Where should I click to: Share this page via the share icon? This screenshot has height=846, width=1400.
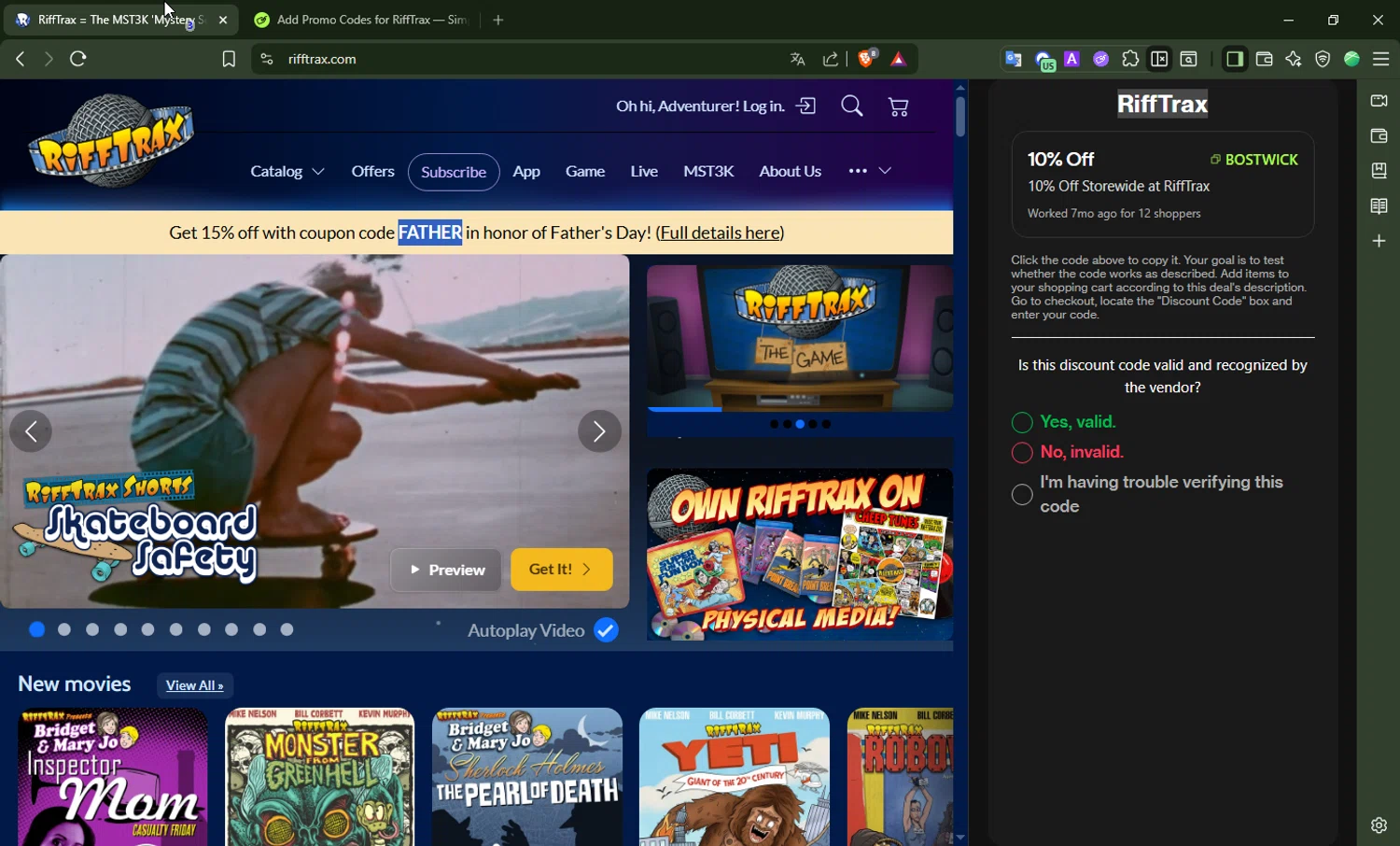831,59
